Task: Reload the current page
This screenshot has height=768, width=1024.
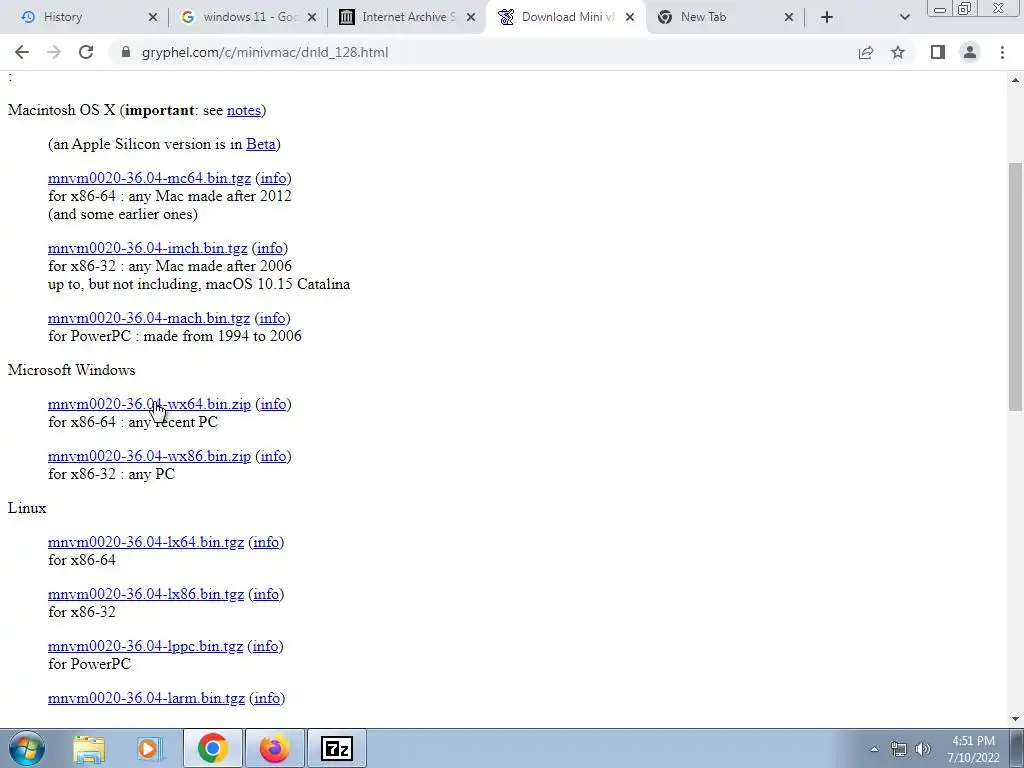Action: (86, 52)
